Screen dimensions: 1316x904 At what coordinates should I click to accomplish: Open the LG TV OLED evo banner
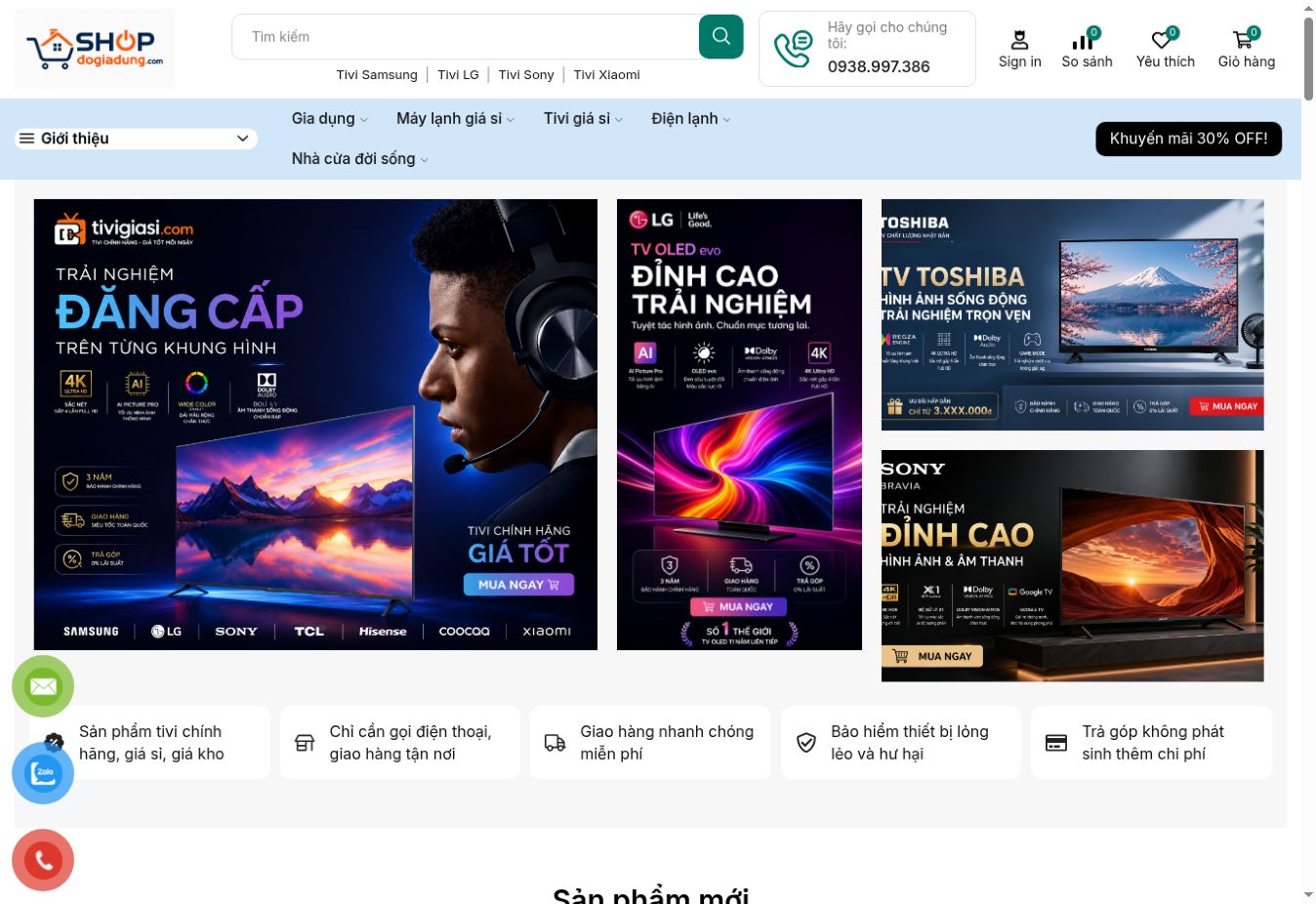[x=739, y=425]
